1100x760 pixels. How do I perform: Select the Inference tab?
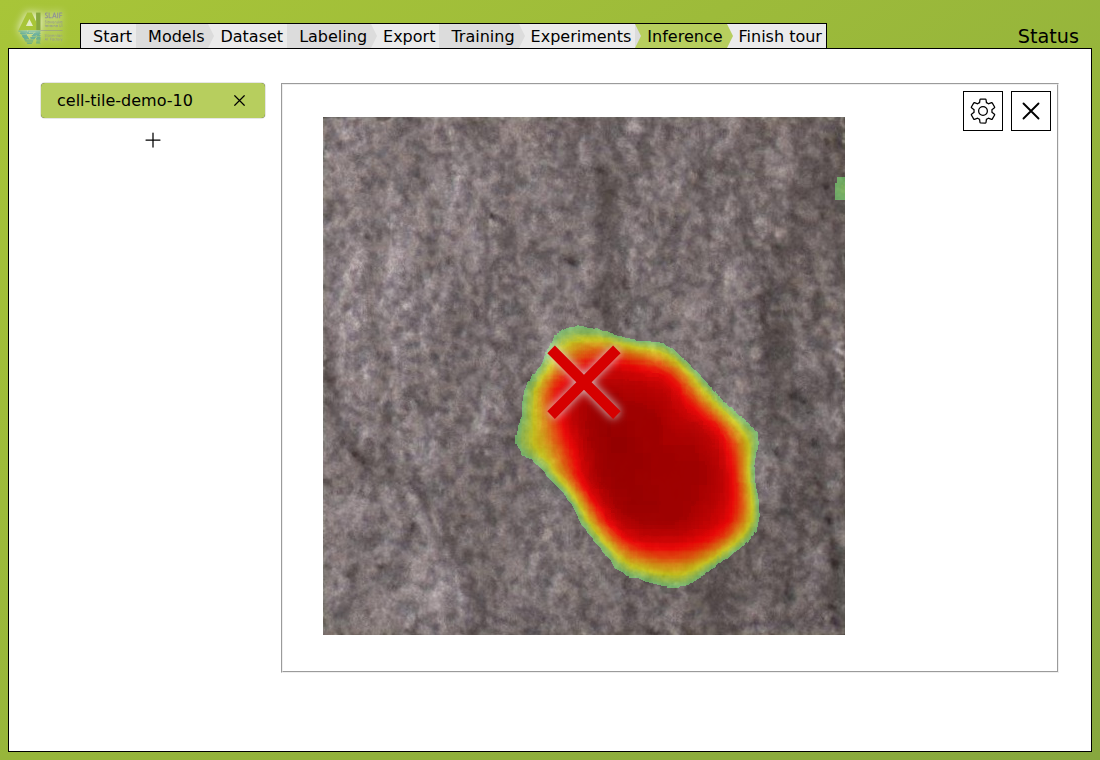tap(684, 36)
